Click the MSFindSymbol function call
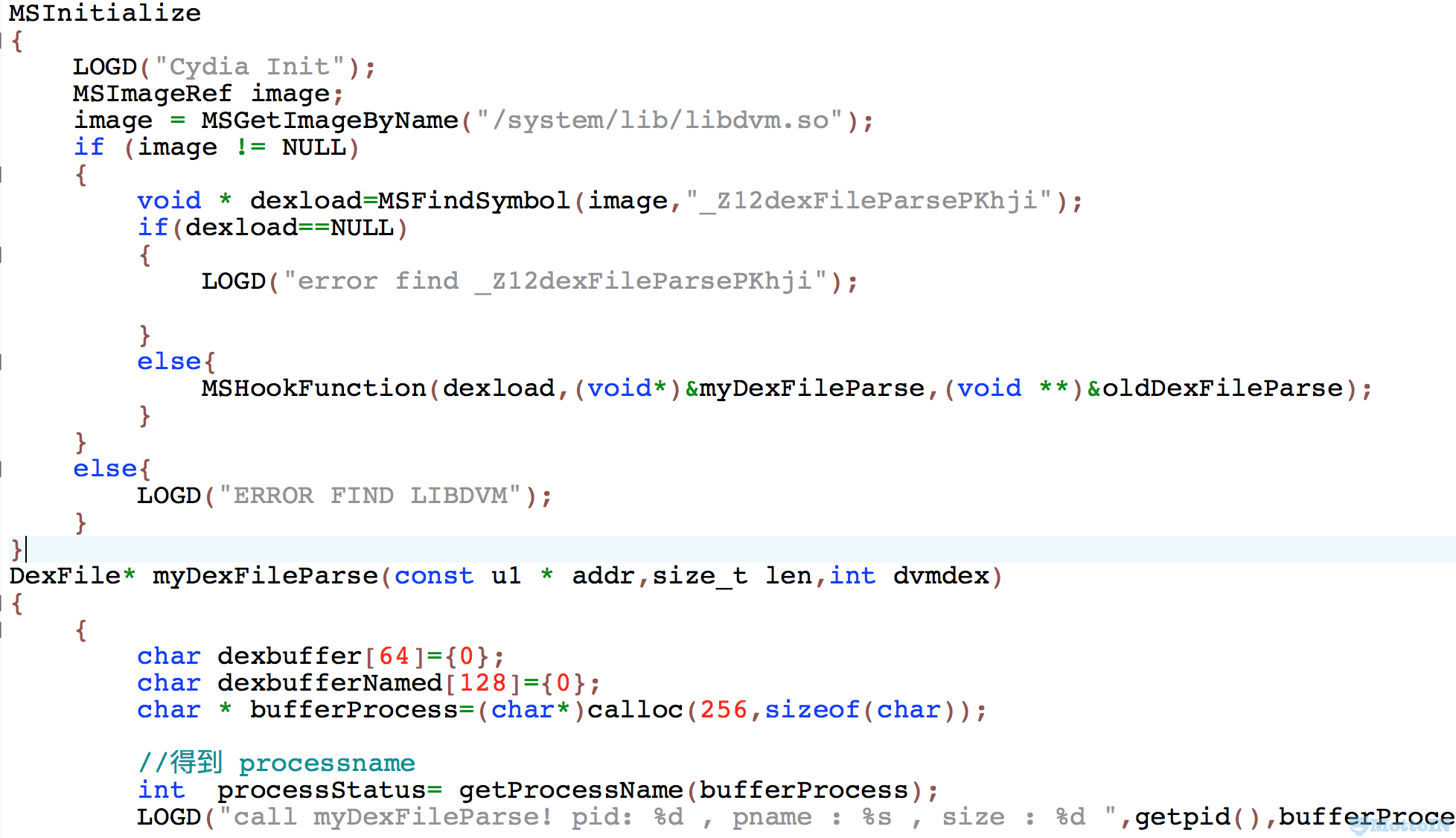The image size is (1456, 838). [x=473, y=201]
